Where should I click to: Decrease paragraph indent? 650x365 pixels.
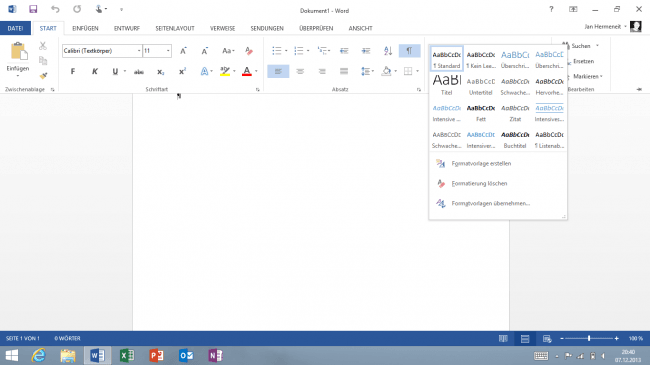344,51
